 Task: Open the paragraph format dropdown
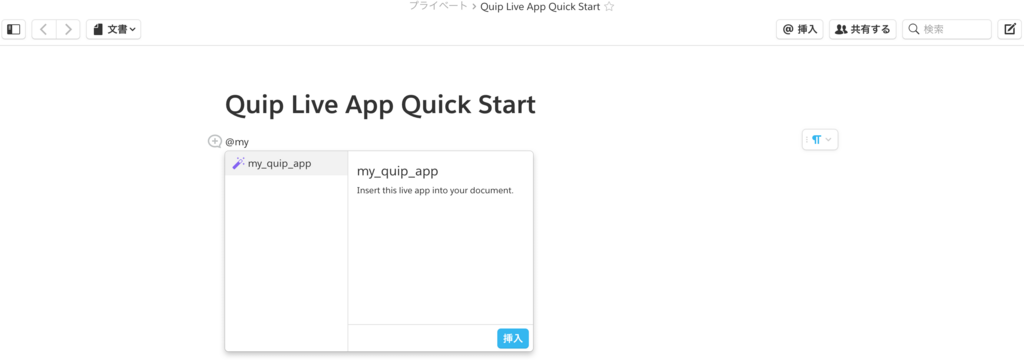[x=820, y=140]
